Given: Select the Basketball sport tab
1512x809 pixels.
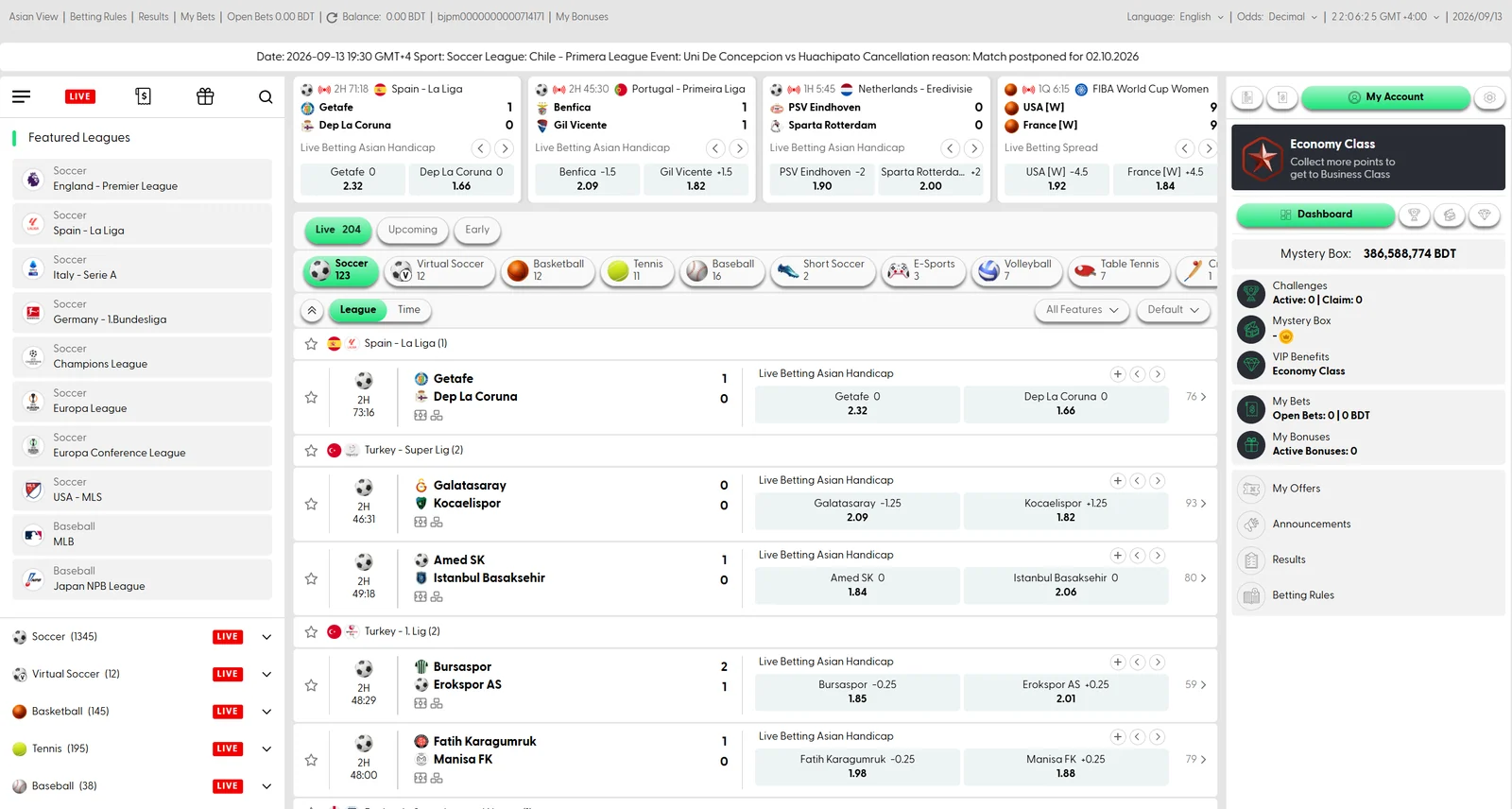Looking at the screenshot, I should [x=548, y=270].
